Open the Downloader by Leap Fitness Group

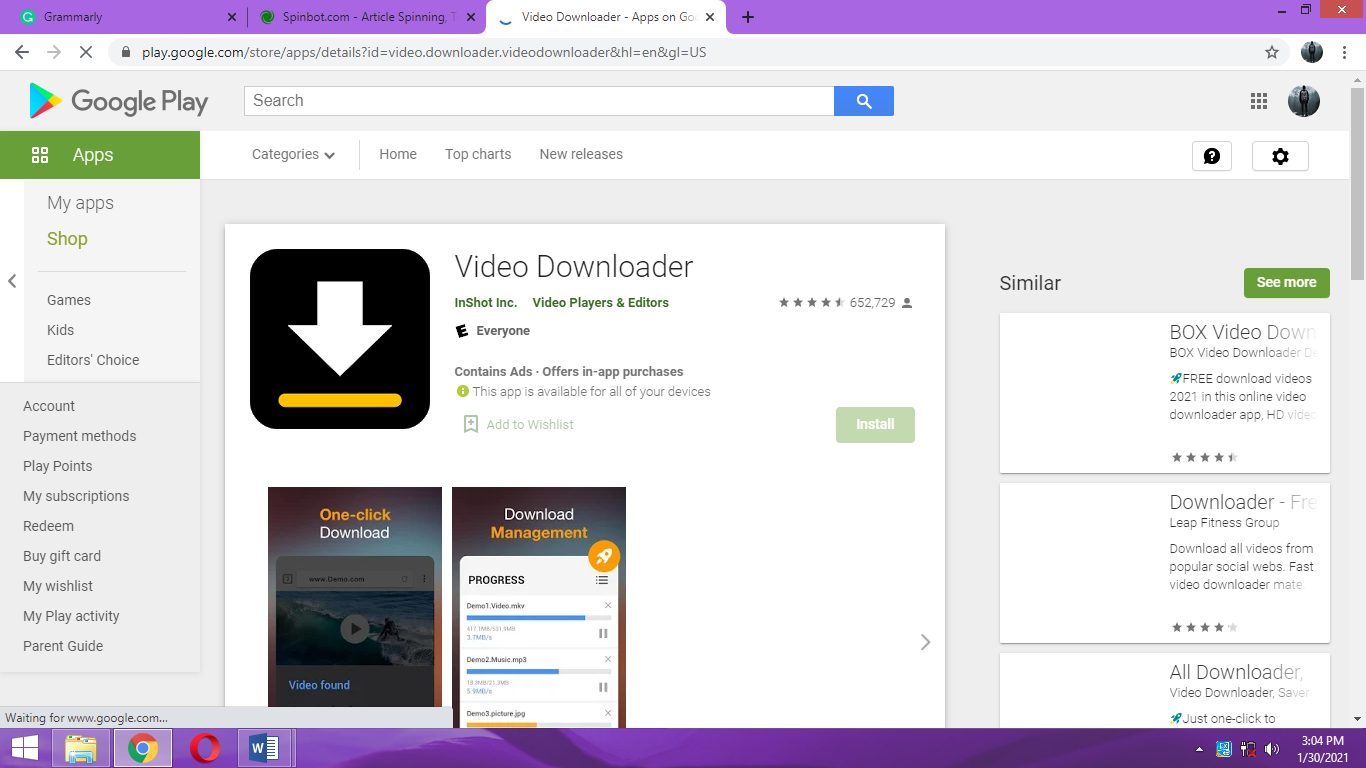[x=1165, y=563]
